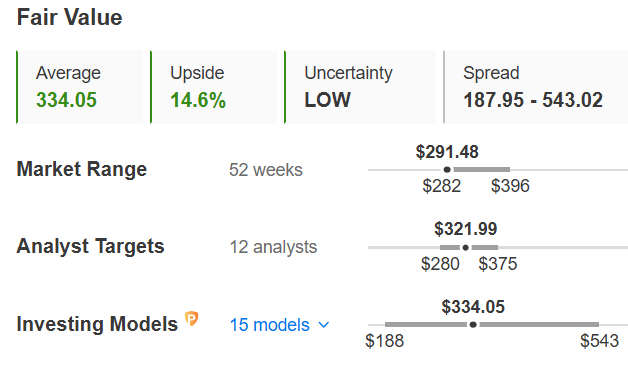Image resolution: width=628 pixels, height=370 pixels.
Task: Click the Investing Models label
Action: tap(97, 324)
